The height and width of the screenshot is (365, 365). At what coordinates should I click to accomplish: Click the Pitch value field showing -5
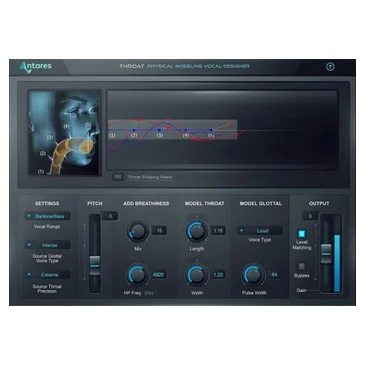[110, 216]
